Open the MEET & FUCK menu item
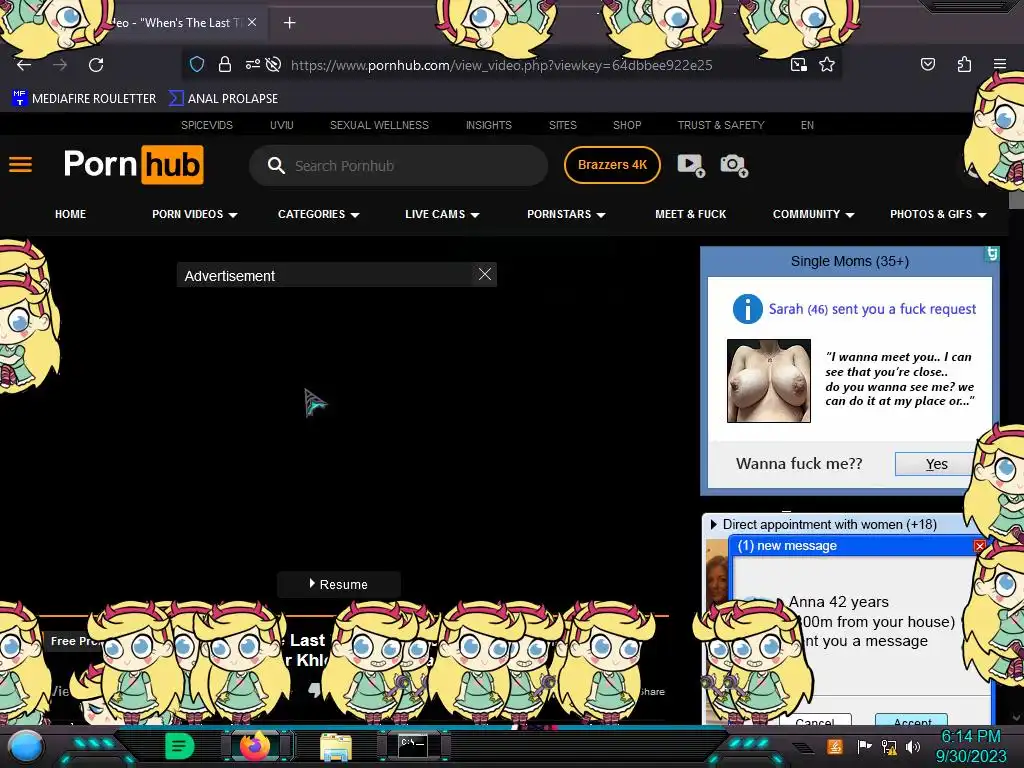This screenshot has width=1024, height=768. coord(690,214)
